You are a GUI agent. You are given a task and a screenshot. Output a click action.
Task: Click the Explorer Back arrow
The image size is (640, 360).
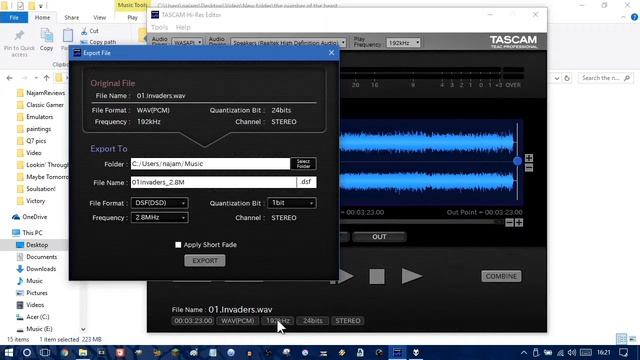9,78
